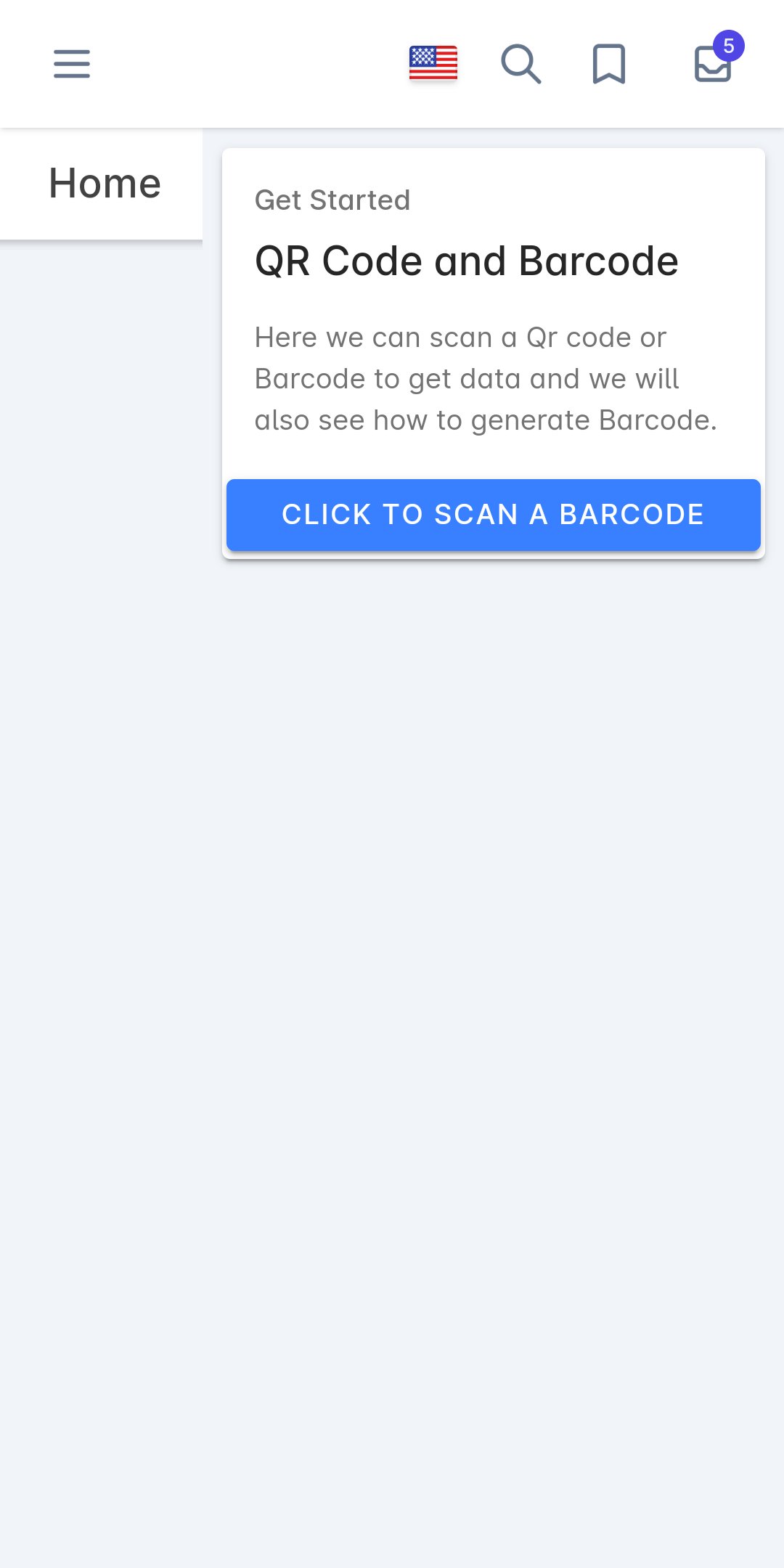
Task: Click the bookmark icon in header
Action: (608, 64)
